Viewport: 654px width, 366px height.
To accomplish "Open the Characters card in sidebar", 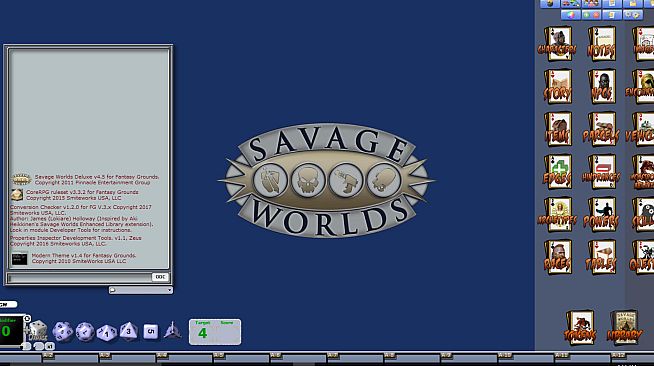I will [558, 43].
